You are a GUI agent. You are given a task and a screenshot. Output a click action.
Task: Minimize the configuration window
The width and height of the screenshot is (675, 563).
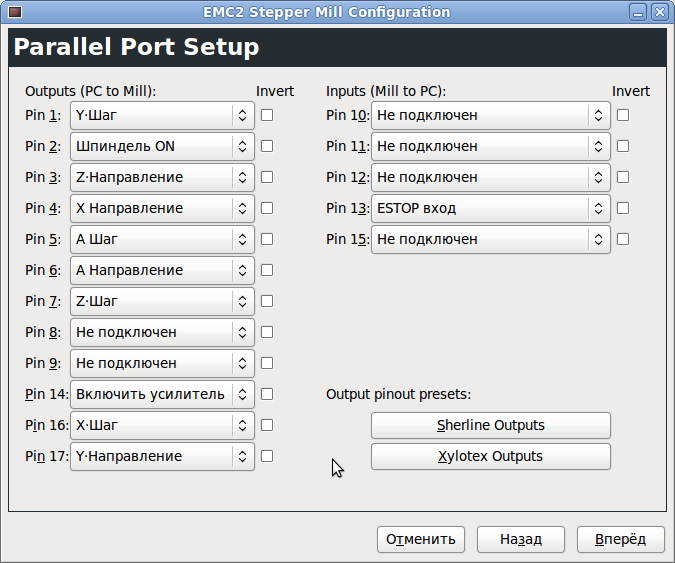tap(638, 12)
